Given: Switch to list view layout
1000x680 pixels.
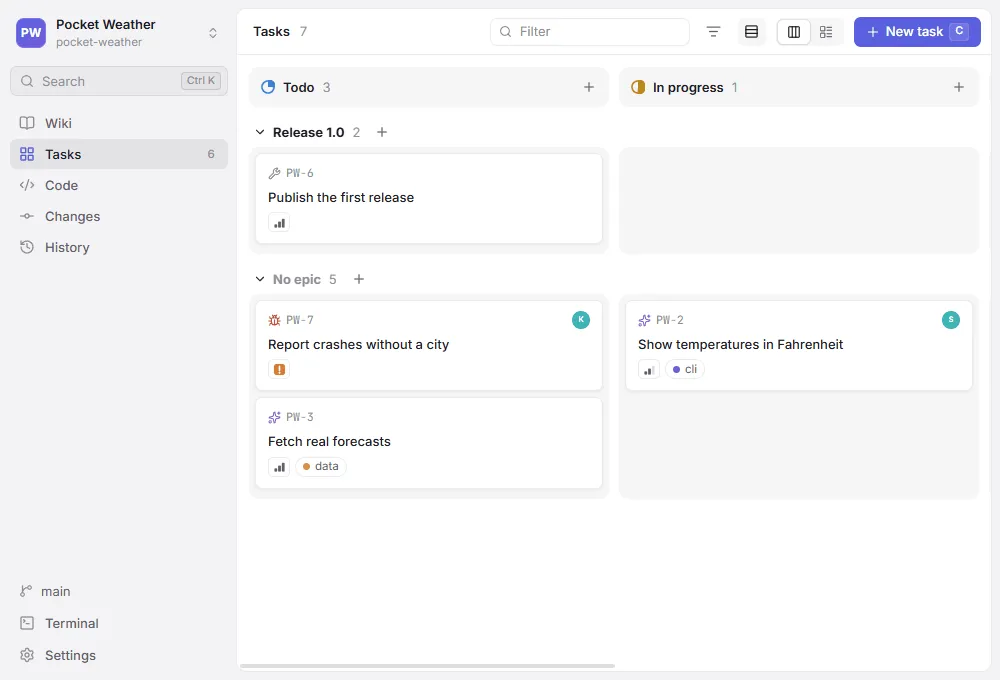Looking at the screenshot, I should tap(751, 32).
